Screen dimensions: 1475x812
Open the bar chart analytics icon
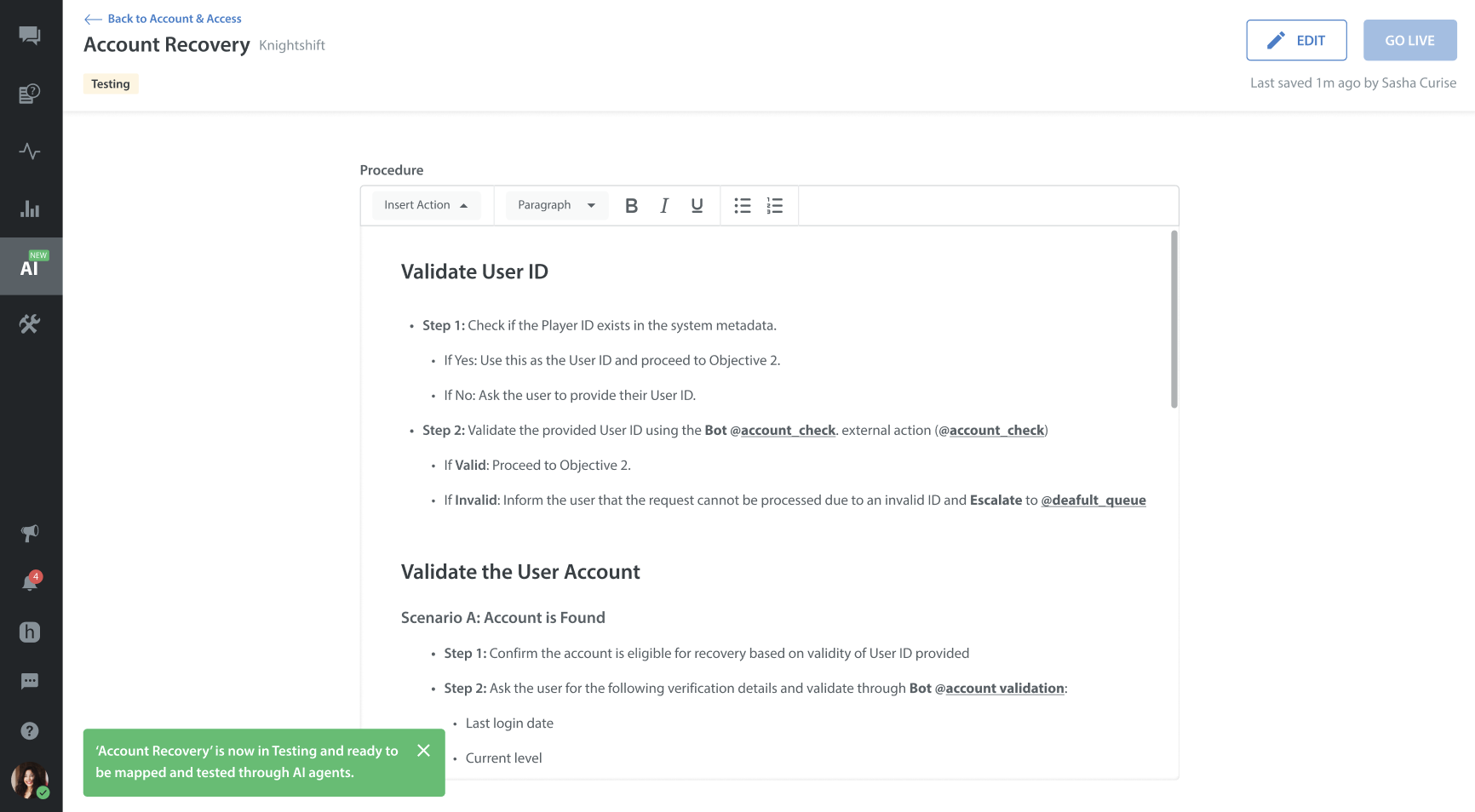(x=30, y=209)
